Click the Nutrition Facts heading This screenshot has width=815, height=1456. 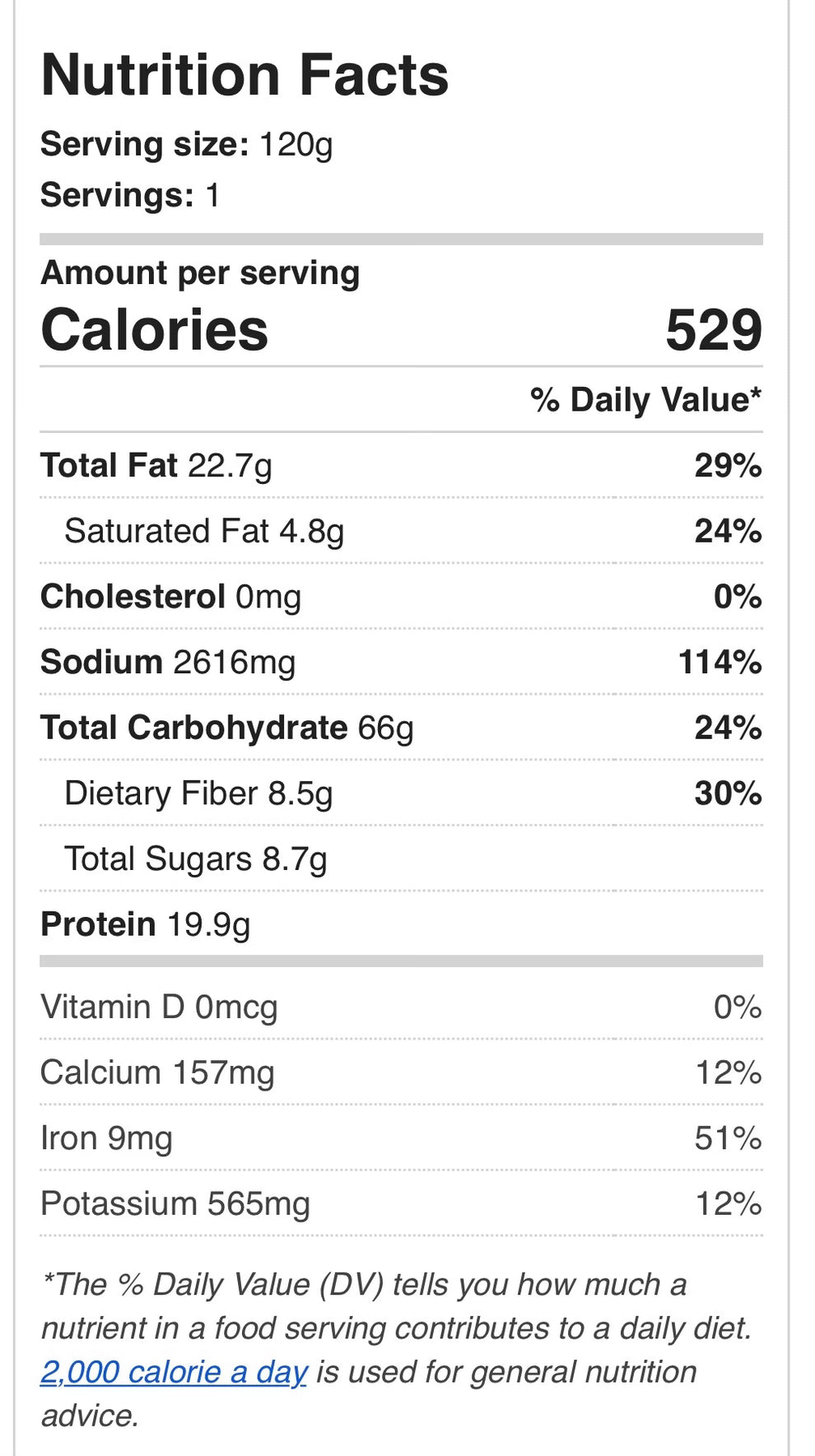pos(244,75)
